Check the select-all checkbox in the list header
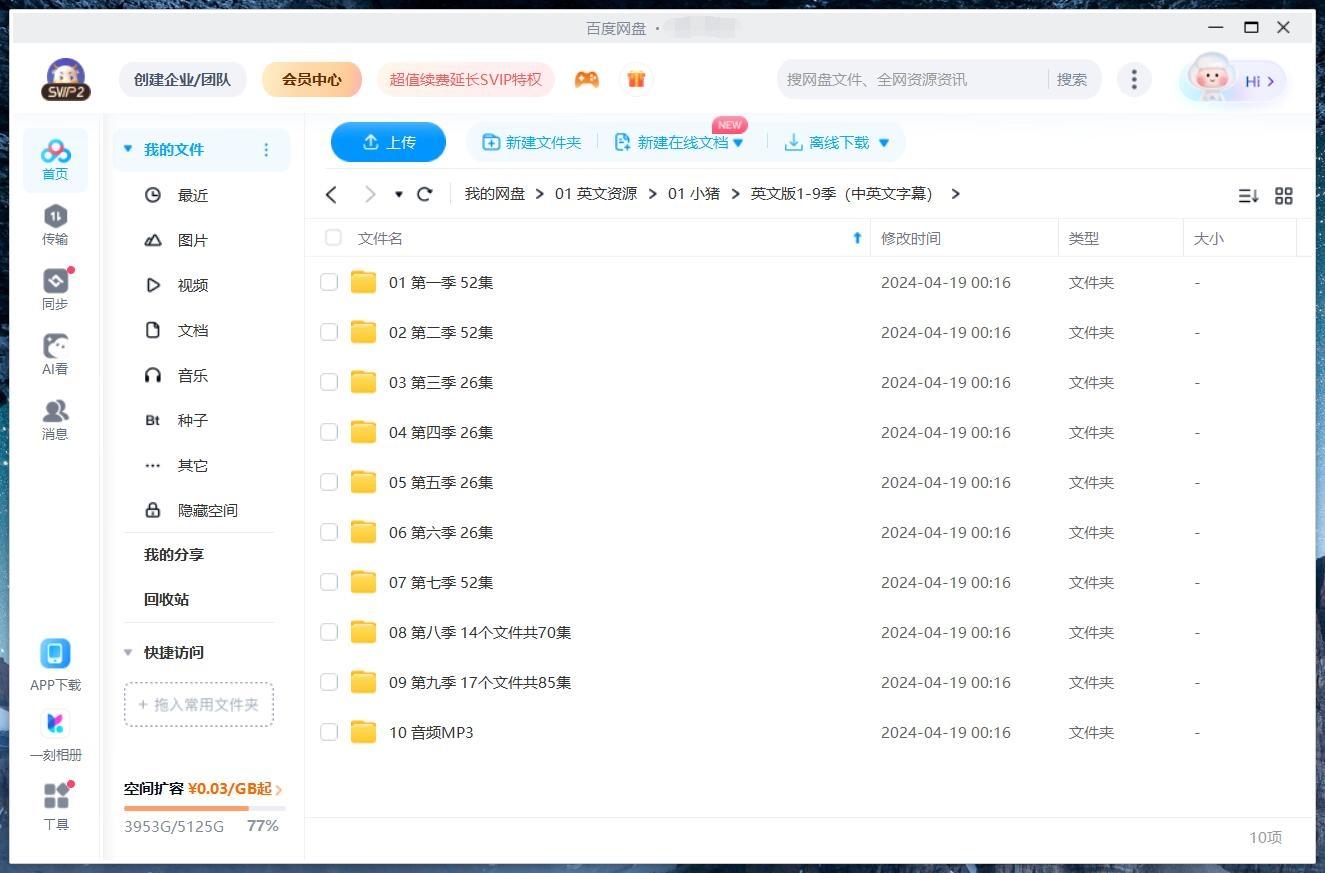Viewport: 1325px width, 873px height. tap(333, 238)
